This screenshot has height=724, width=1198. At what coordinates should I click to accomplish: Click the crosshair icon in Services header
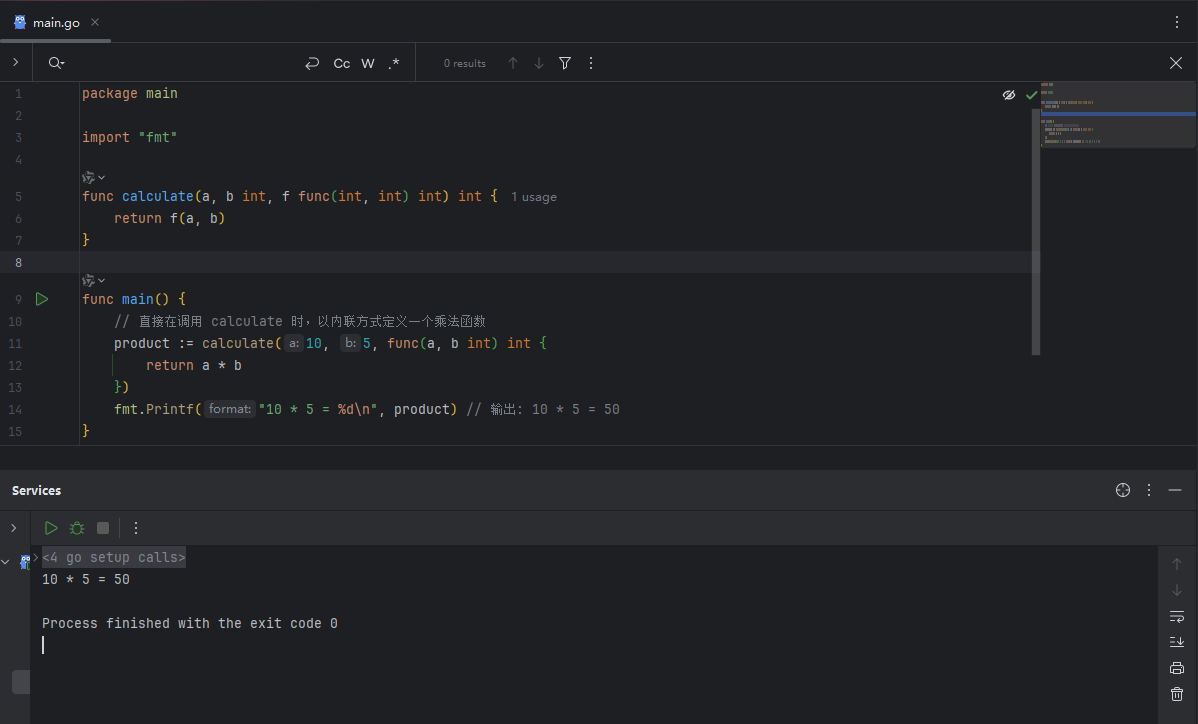pos(1123,490)
